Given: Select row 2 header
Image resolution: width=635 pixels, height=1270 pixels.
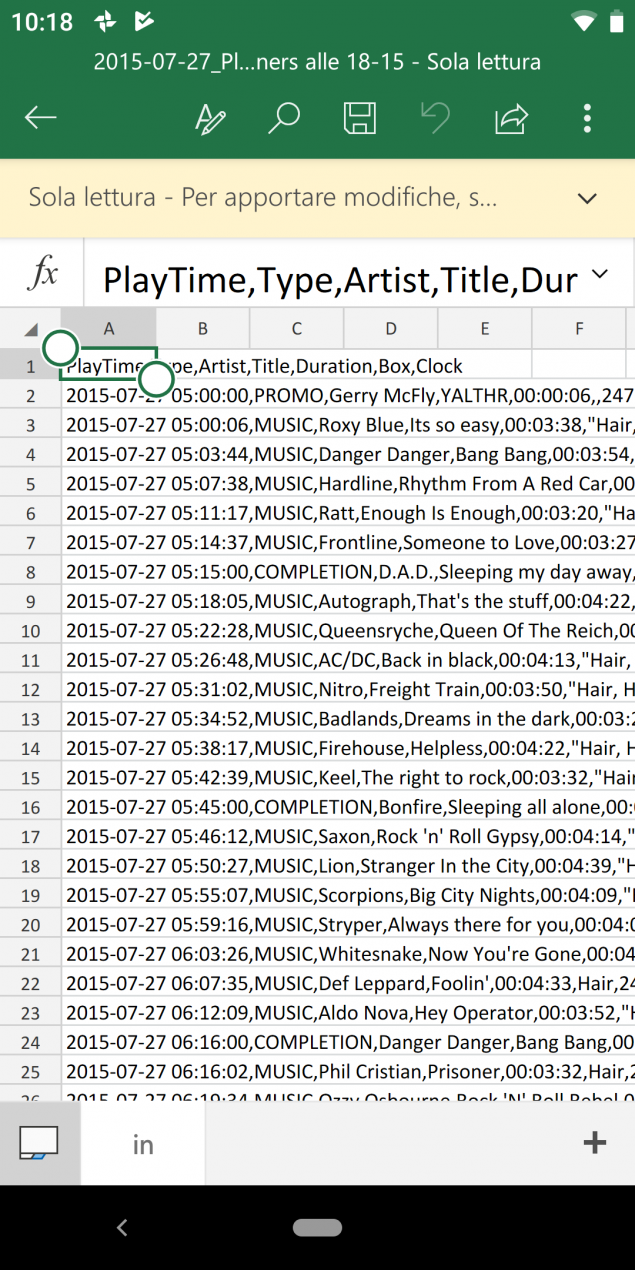Looking at the screenshot, I should (30, 395).
